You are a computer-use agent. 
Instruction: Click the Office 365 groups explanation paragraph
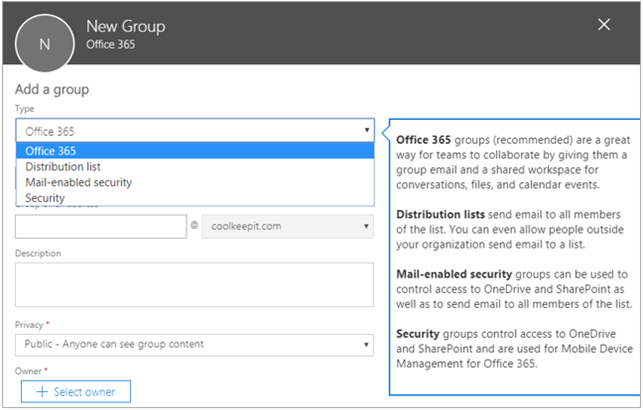point(513,162)
